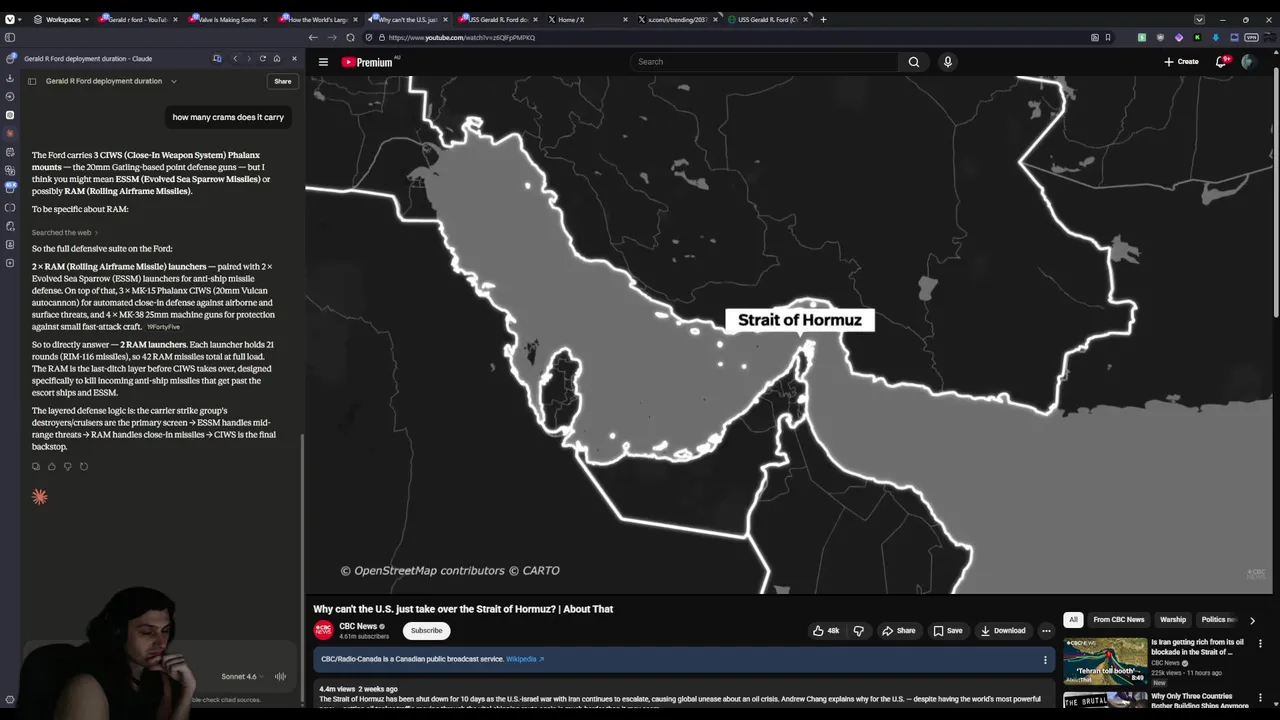Open the CBC info banner options menu
The image size is (1280, 720).
[x=1045, y=660]
